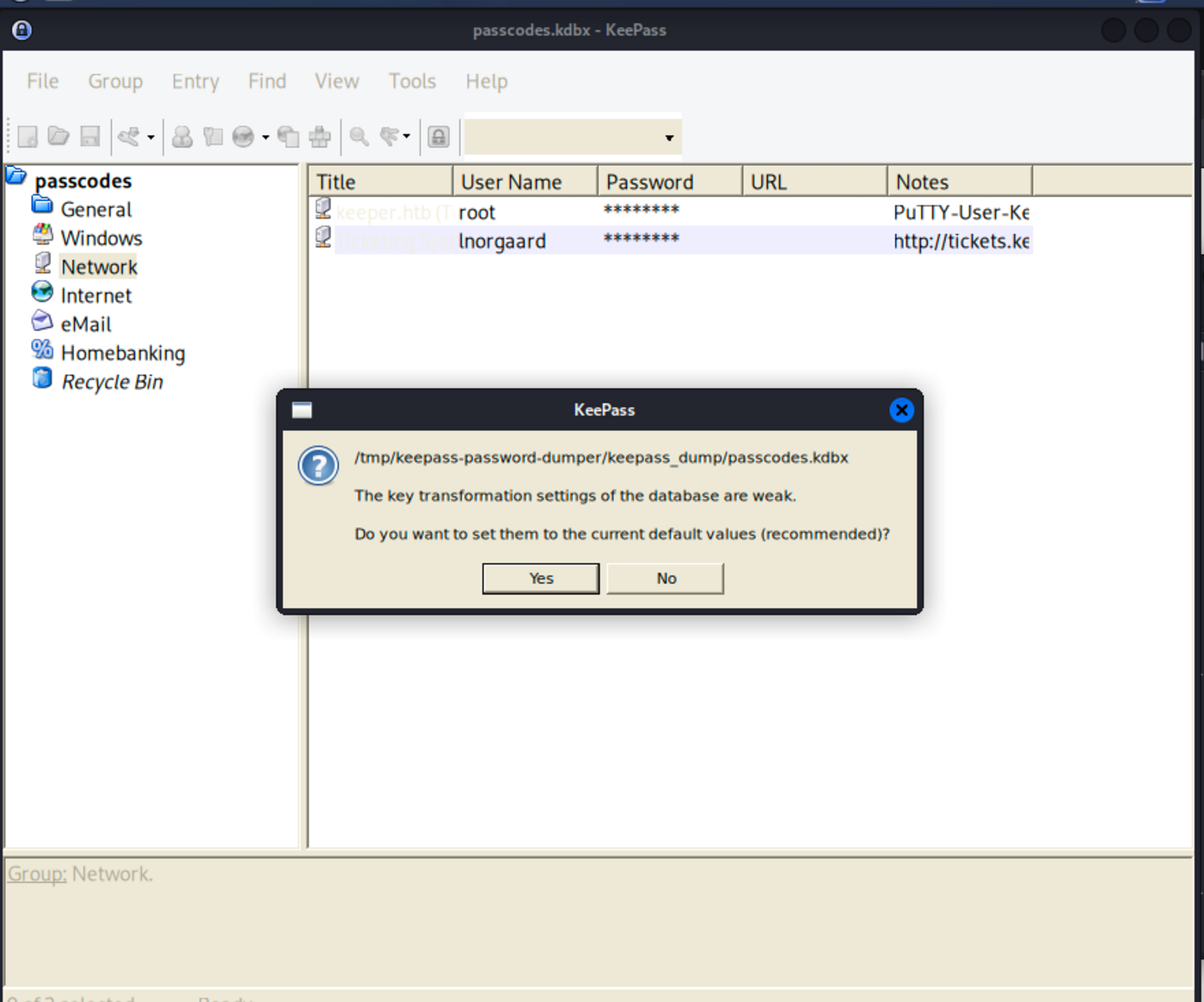
Task: Open the Show Entries dropdown arrow
Action: pyautogui.click(x=406, y=137)
